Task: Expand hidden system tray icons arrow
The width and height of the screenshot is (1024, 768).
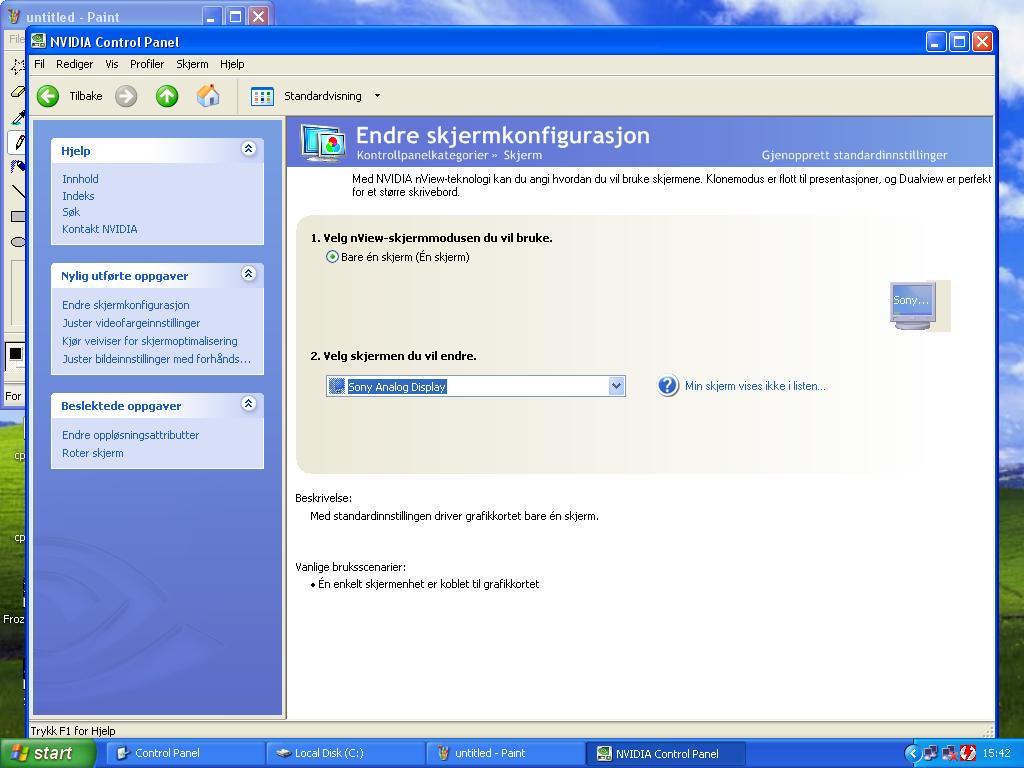Action: [x=912, y=754]
